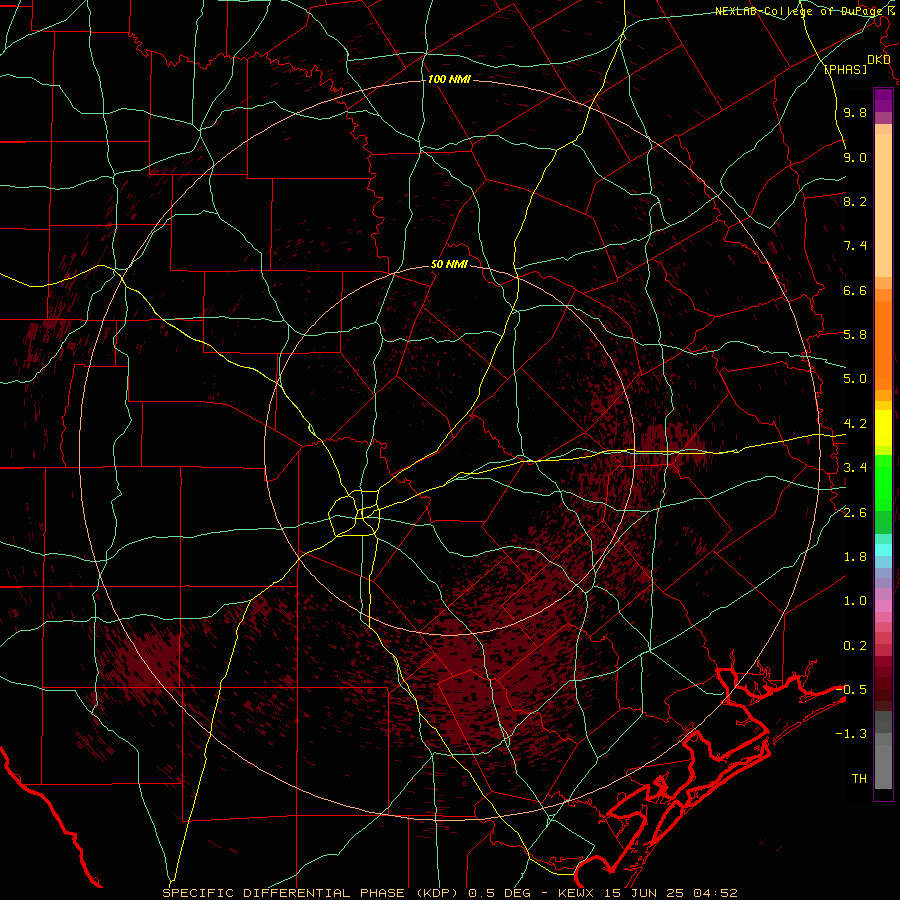Click the TH label on color scale

click(859, 779)
